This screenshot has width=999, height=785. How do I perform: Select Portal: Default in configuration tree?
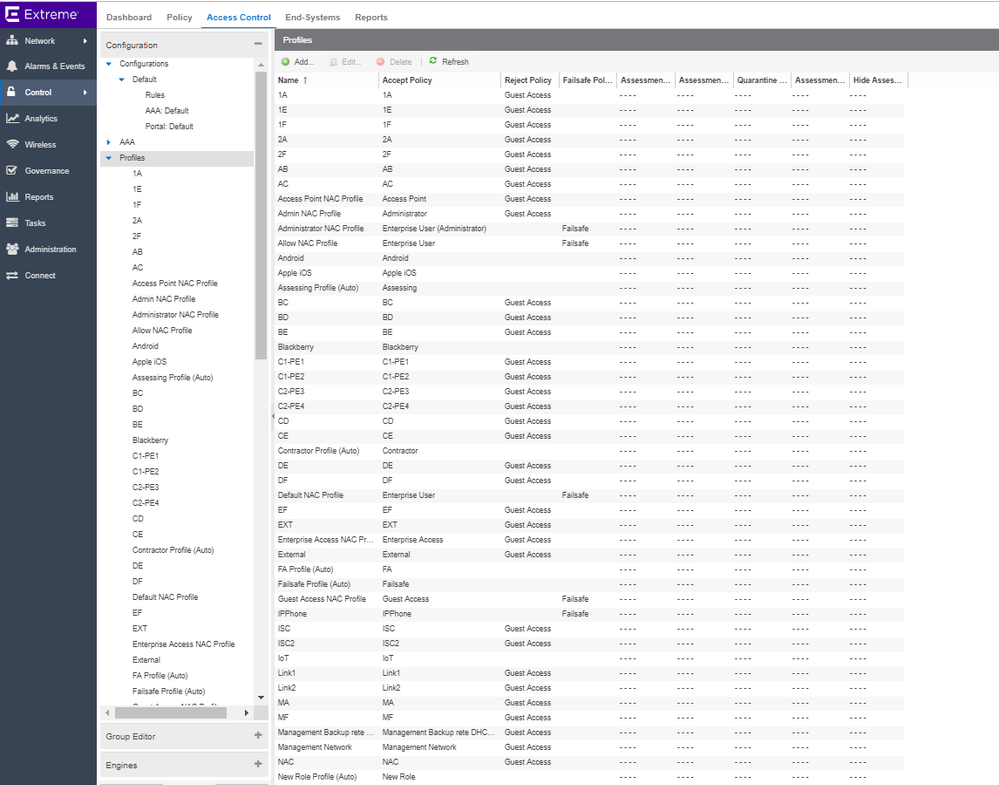[169, 126]
